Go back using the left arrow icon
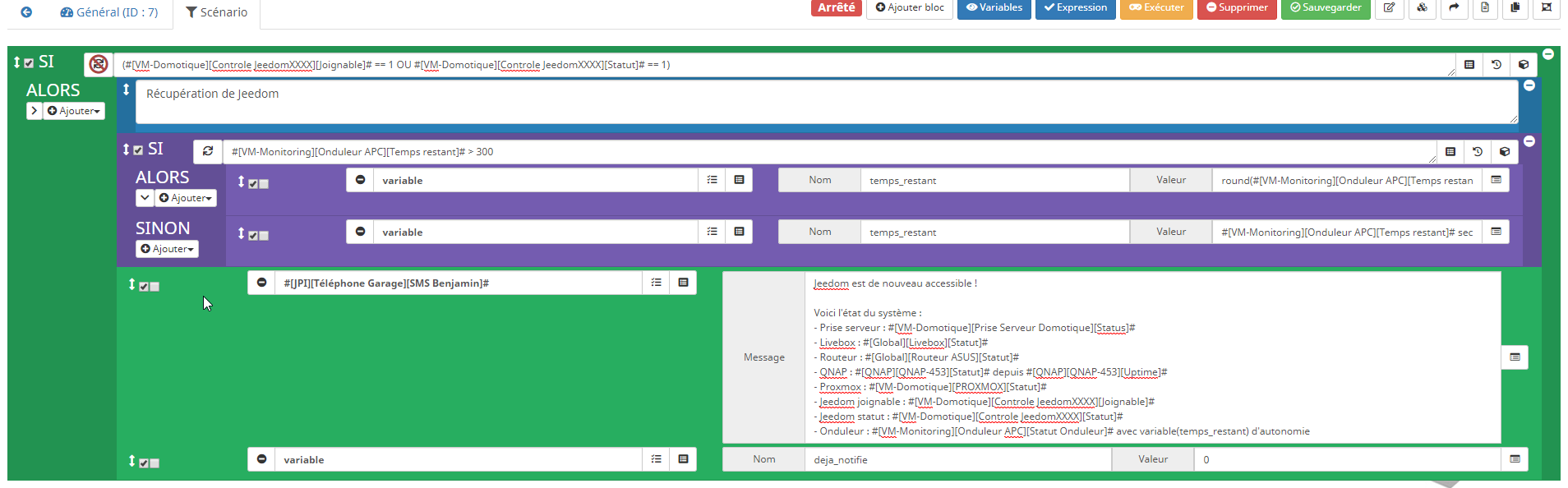The height and width of the screenshot is (488, 1568). [x=26, y=12]
